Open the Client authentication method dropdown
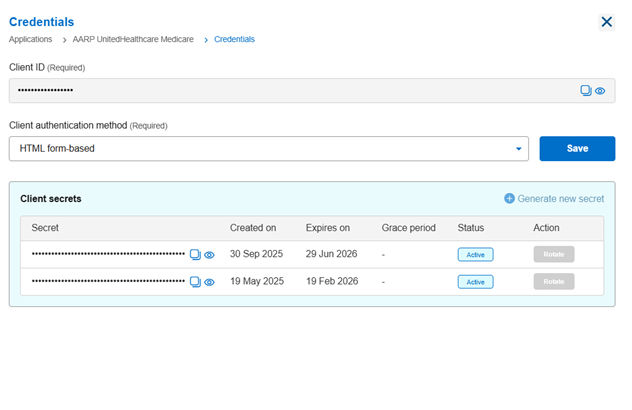Image resolution: width=632 pixels, height=410 pixels. (x=269, y=148)
